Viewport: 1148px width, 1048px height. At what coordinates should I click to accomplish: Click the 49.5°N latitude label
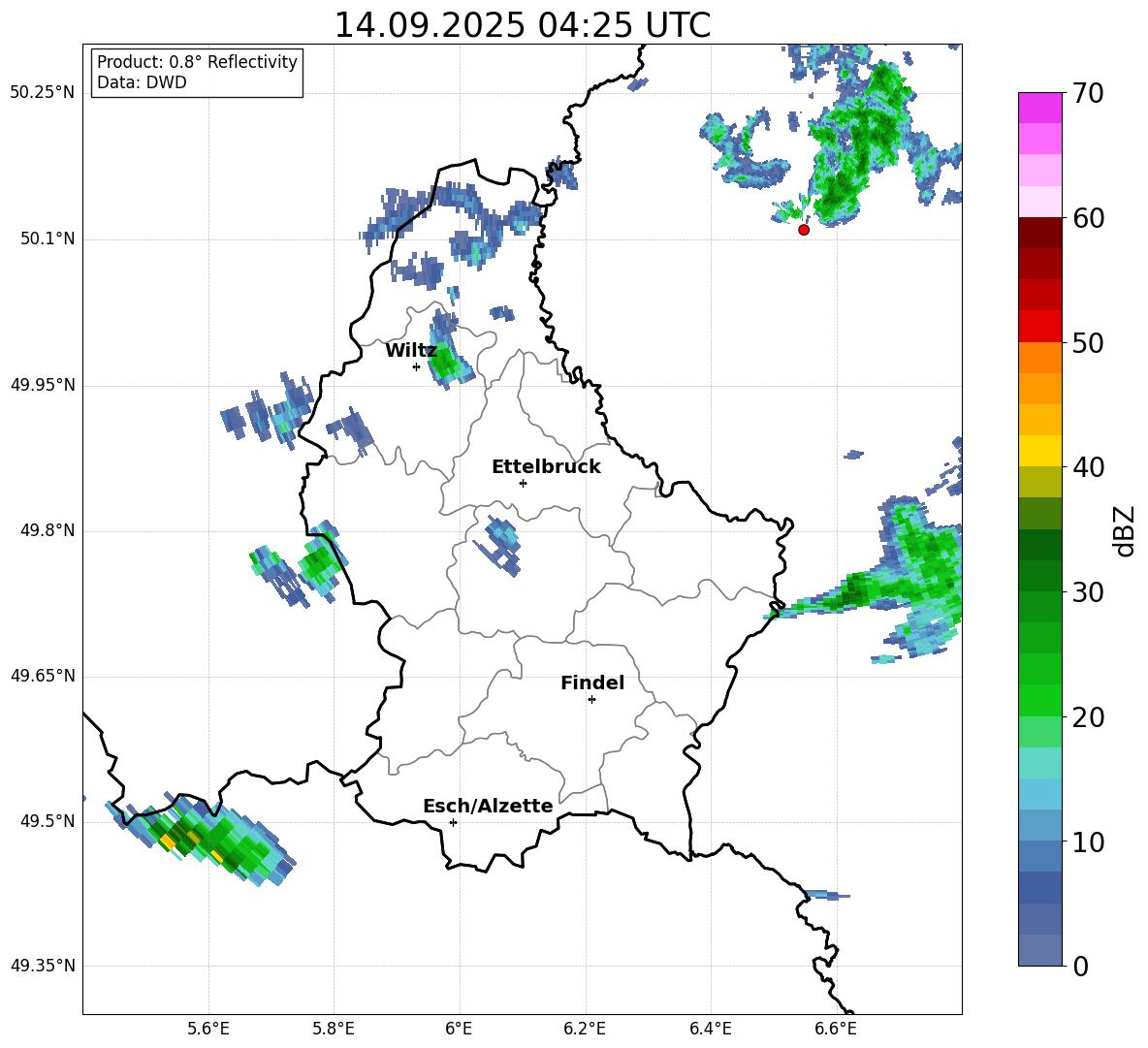tap(48, 821)
